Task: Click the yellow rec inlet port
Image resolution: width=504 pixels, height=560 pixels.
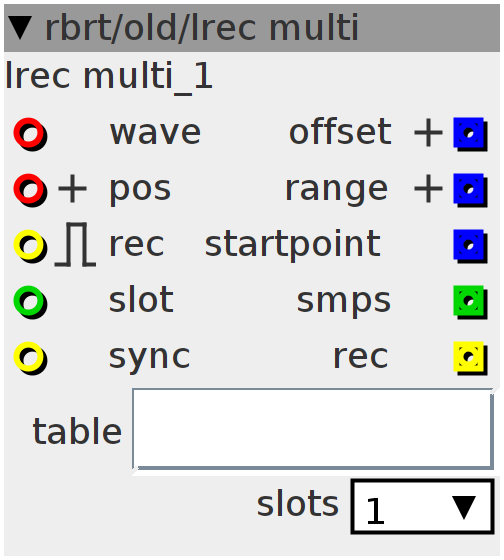Action: pos(30,246)
